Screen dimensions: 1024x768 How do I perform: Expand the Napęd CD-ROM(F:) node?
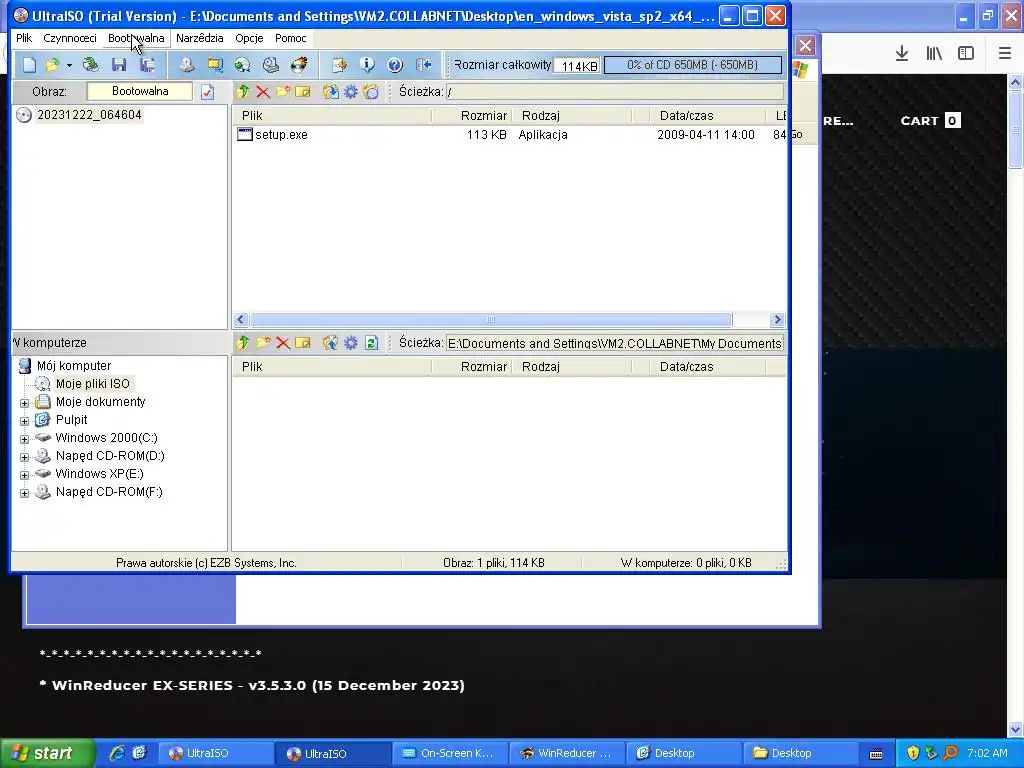[x=24, y=493]
